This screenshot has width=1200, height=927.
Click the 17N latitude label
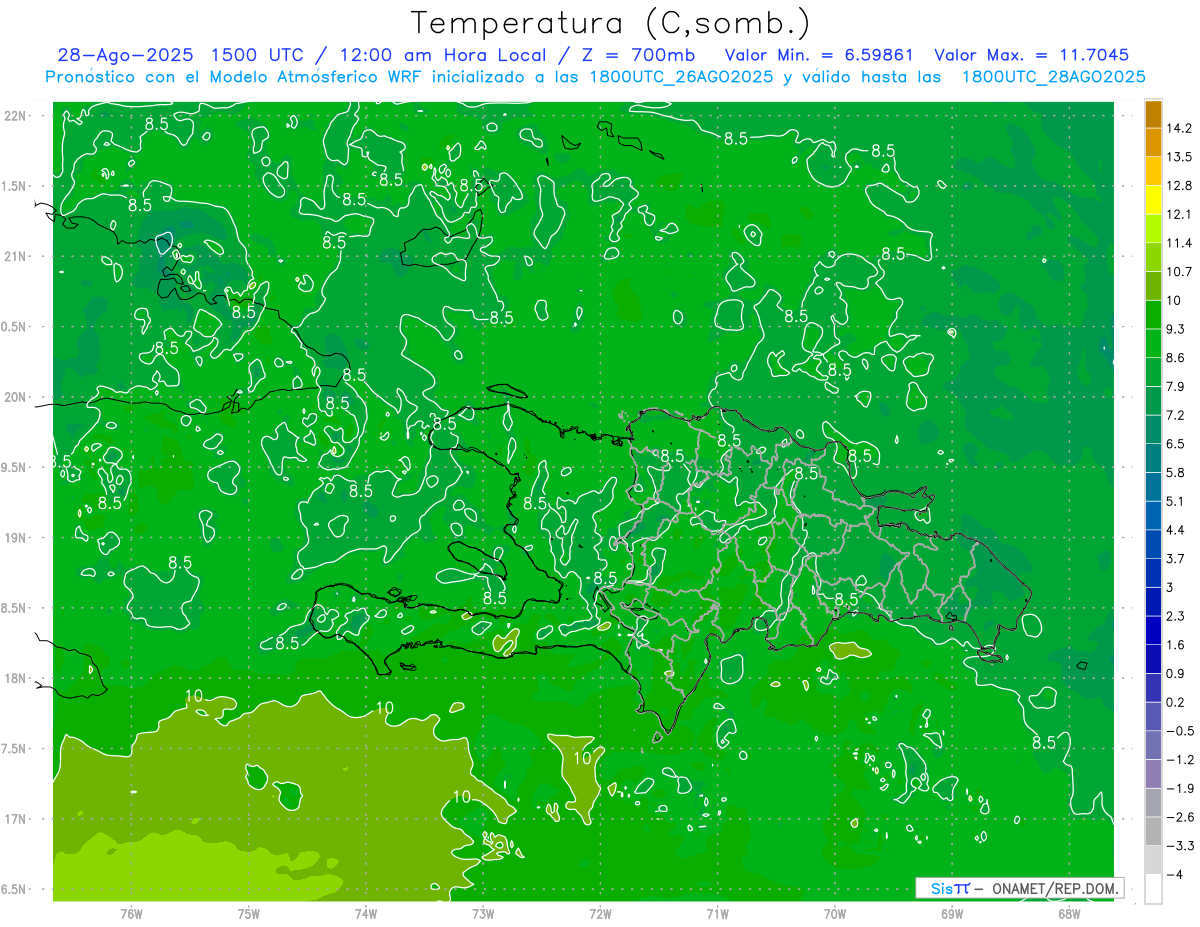17,819
